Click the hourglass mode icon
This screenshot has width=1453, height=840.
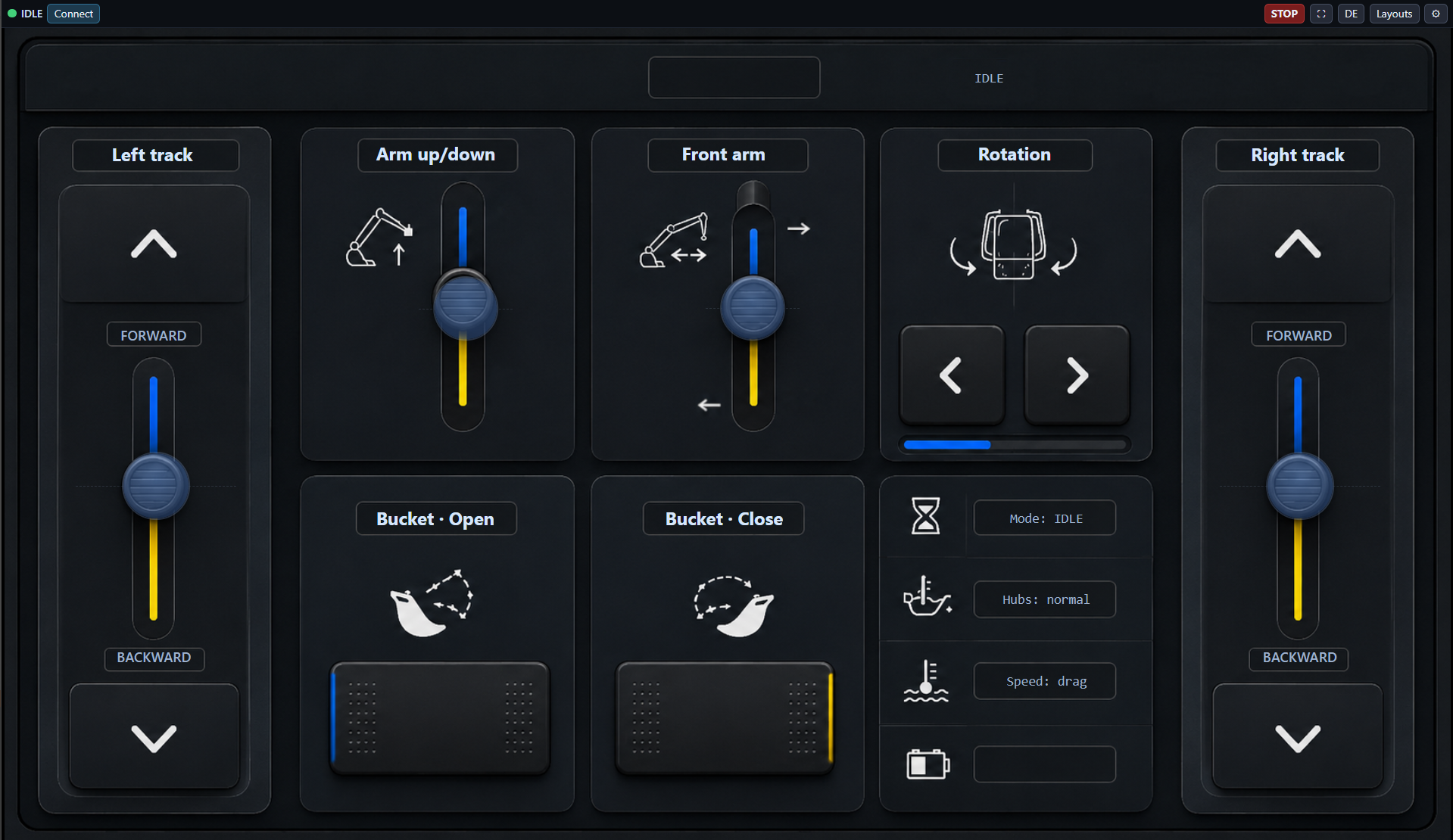925,516
